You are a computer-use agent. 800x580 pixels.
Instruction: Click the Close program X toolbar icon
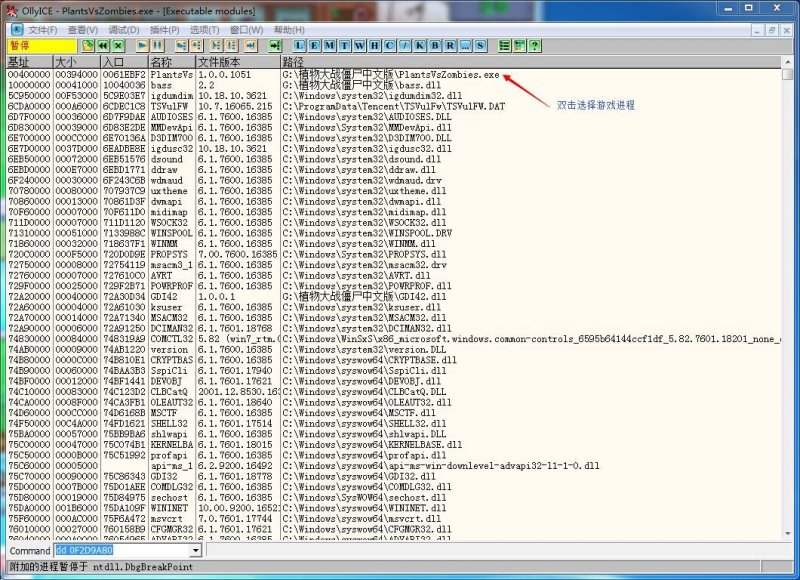(118, 46)
